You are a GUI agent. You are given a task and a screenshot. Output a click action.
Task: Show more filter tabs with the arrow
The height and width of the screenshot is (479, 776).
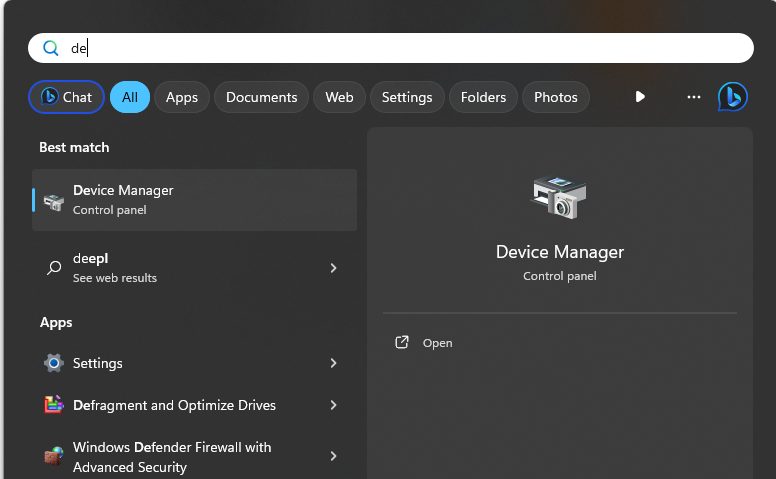coord(640,97)
